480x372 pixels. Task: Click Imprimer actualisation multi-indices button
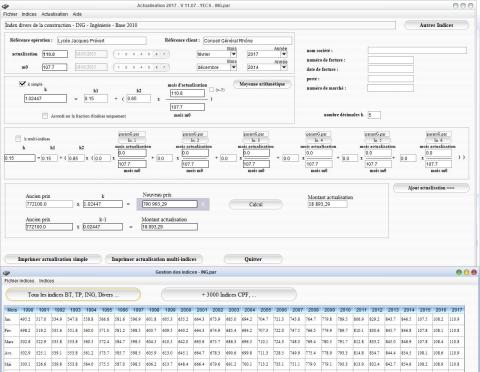tap(154, 259)
